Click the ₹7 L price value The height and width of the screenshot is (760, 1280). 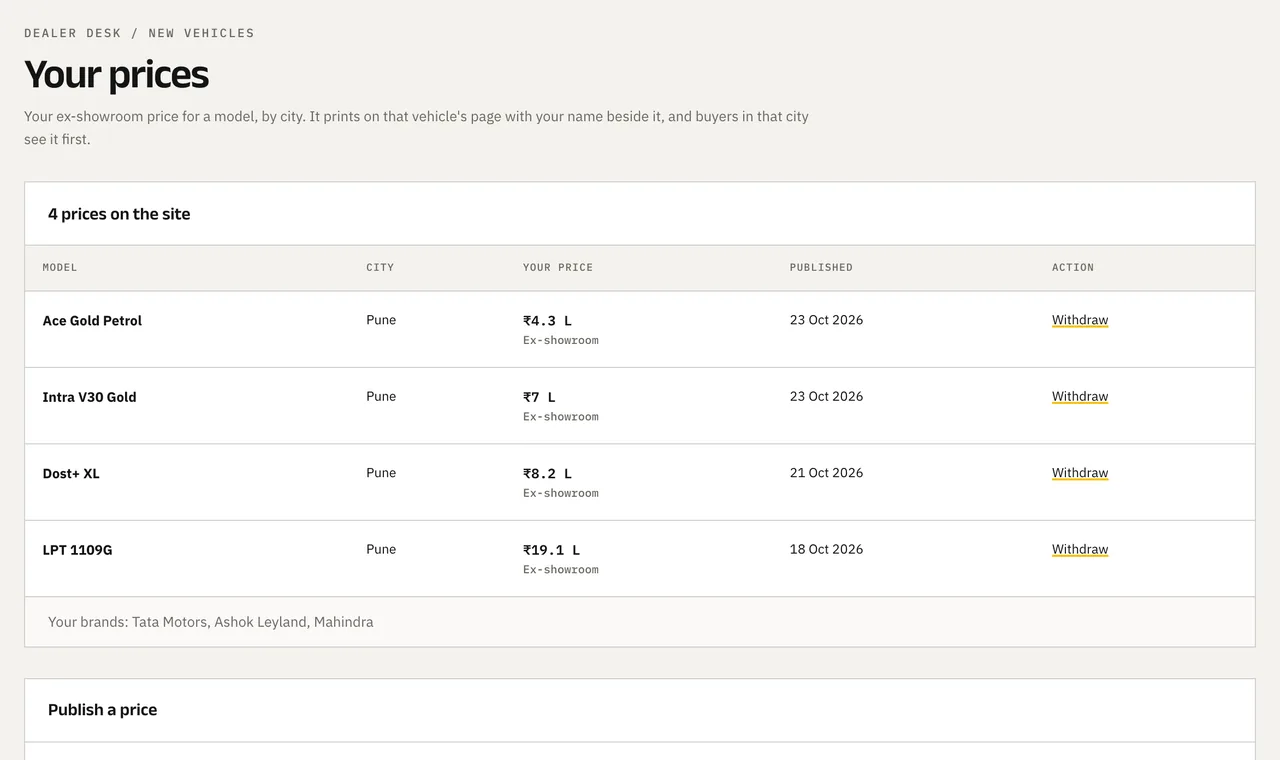[539, 397]
